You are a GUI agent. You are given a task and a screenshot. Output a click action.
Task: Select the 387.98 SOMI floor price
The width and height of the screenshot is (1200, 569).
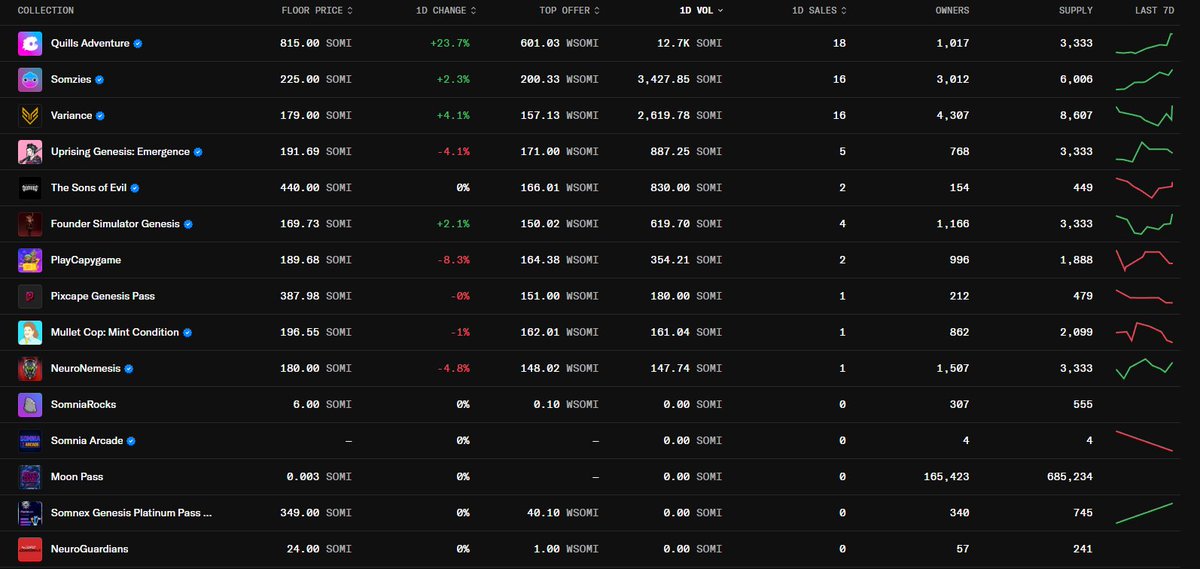pyautogui.click(x=316, y=296)
